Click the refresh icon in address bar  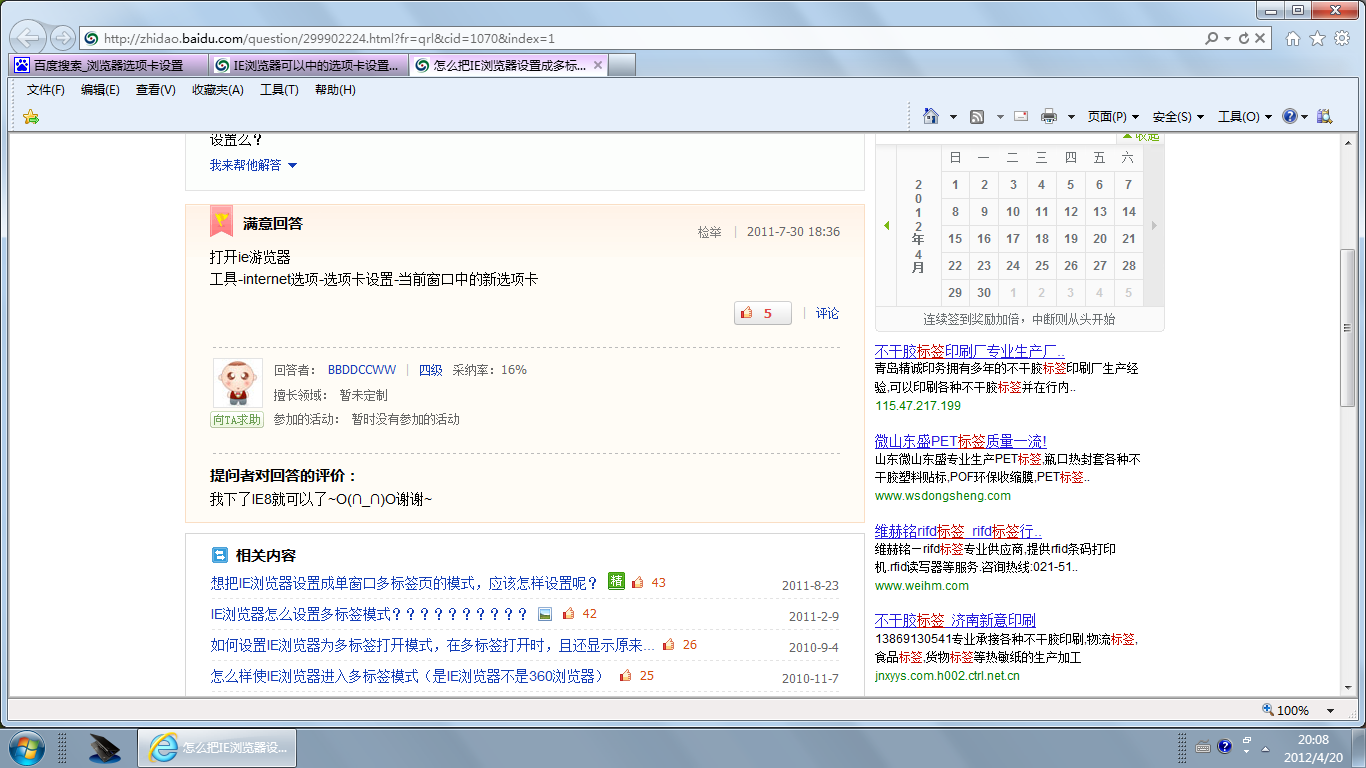coord(1244,38)
